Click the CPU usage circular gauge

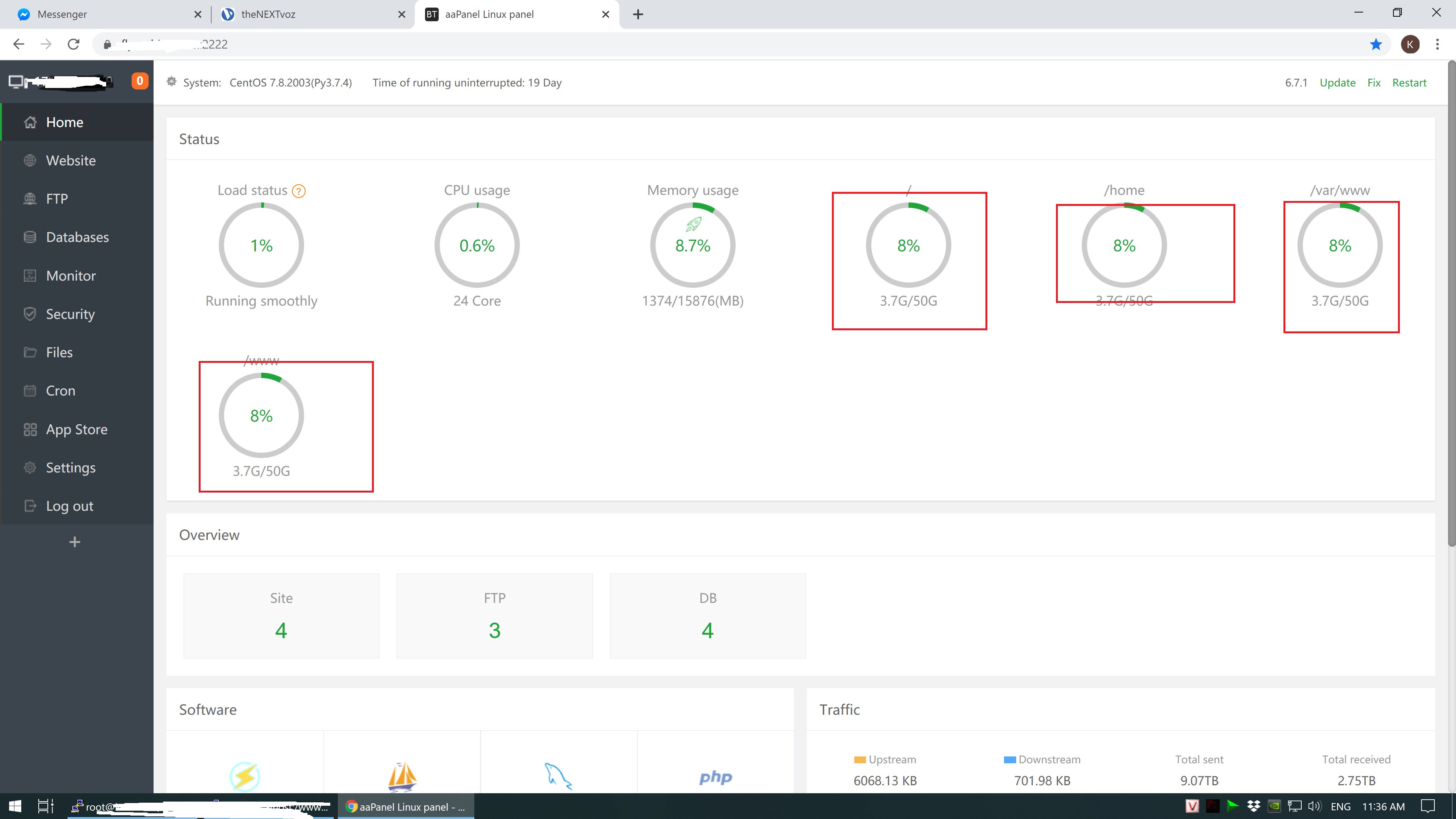point(477,245)
